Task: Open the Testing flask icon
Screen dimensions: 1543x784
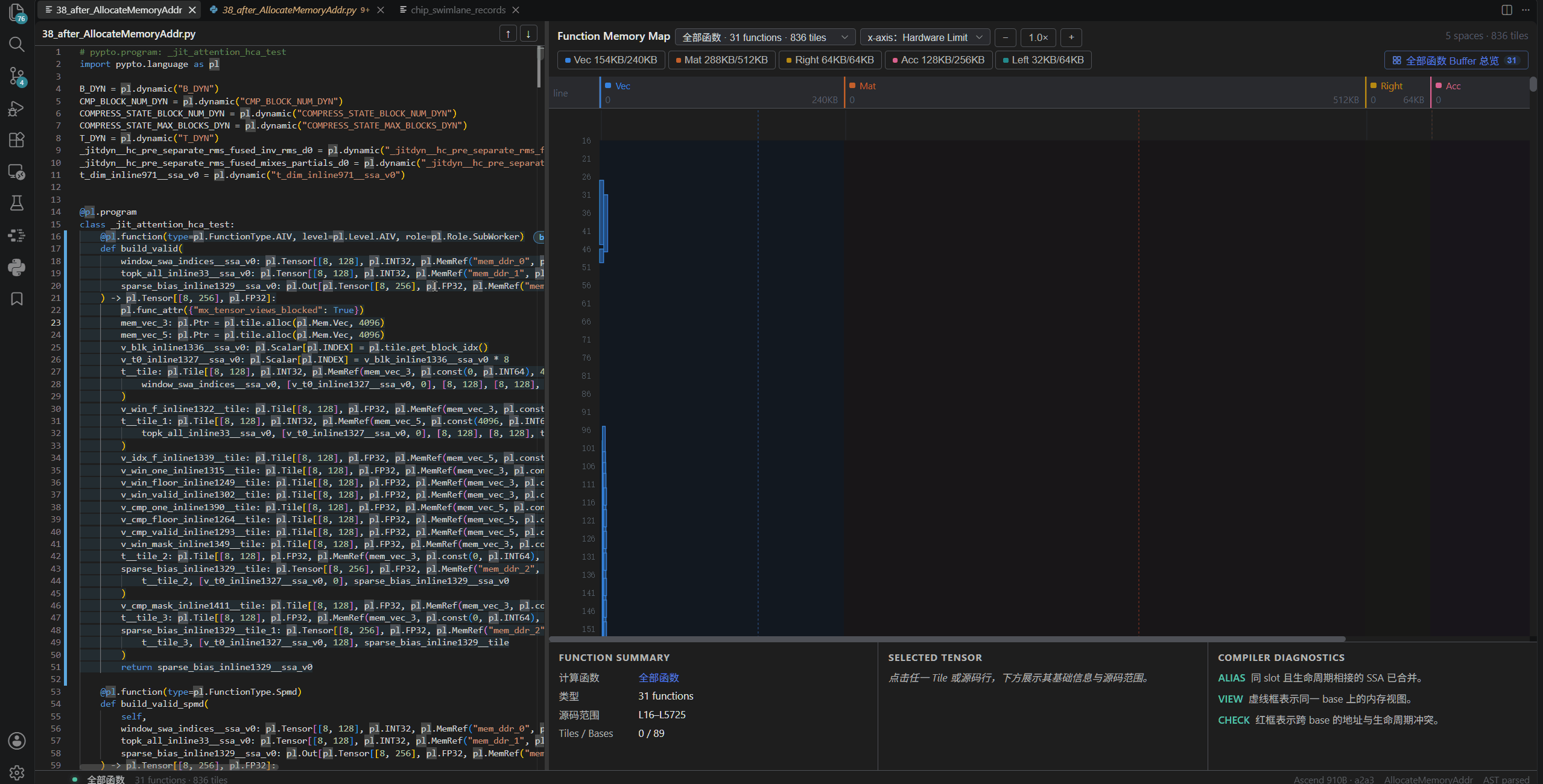Action: (x=17, y=203)
